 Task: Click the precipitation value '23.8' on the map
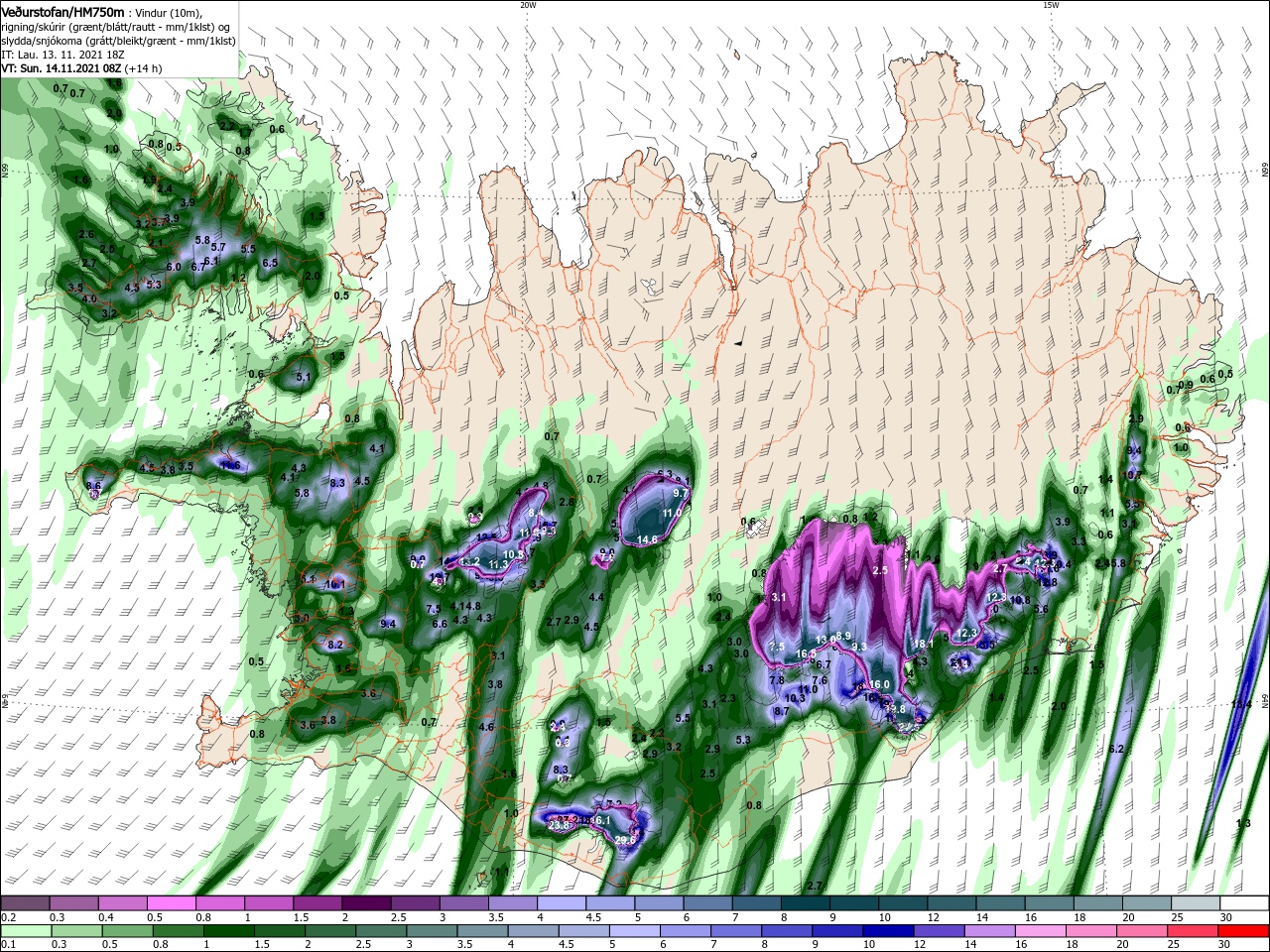pos(559,824)
